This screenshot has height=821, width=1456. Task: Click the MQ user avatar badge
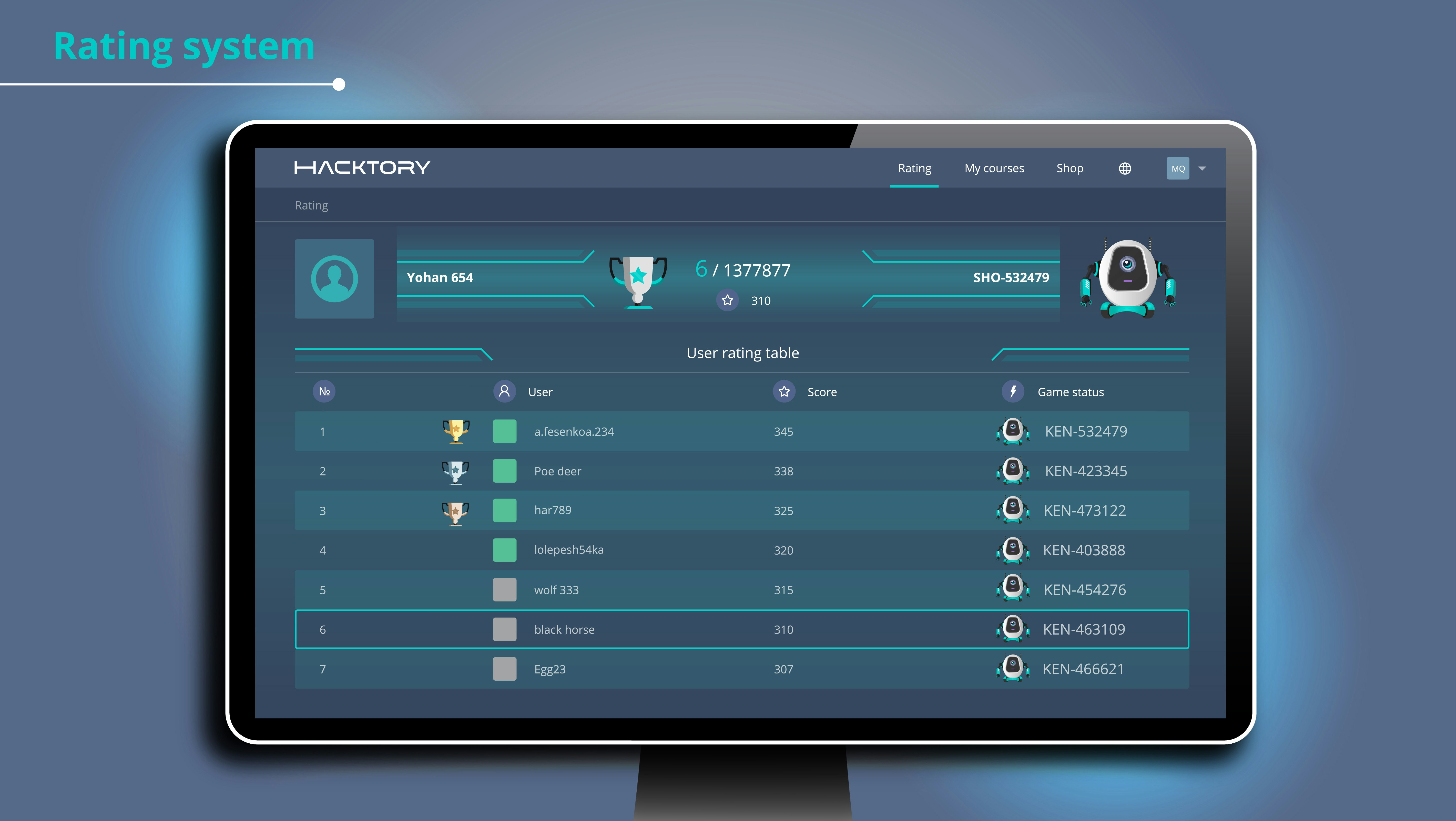click(x=1178, y=168)
